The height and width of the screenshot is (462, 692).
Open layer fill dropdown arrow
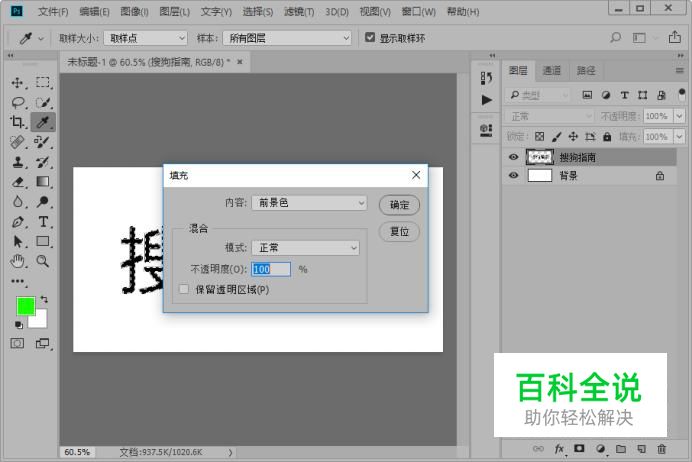[x=679, y=137]
